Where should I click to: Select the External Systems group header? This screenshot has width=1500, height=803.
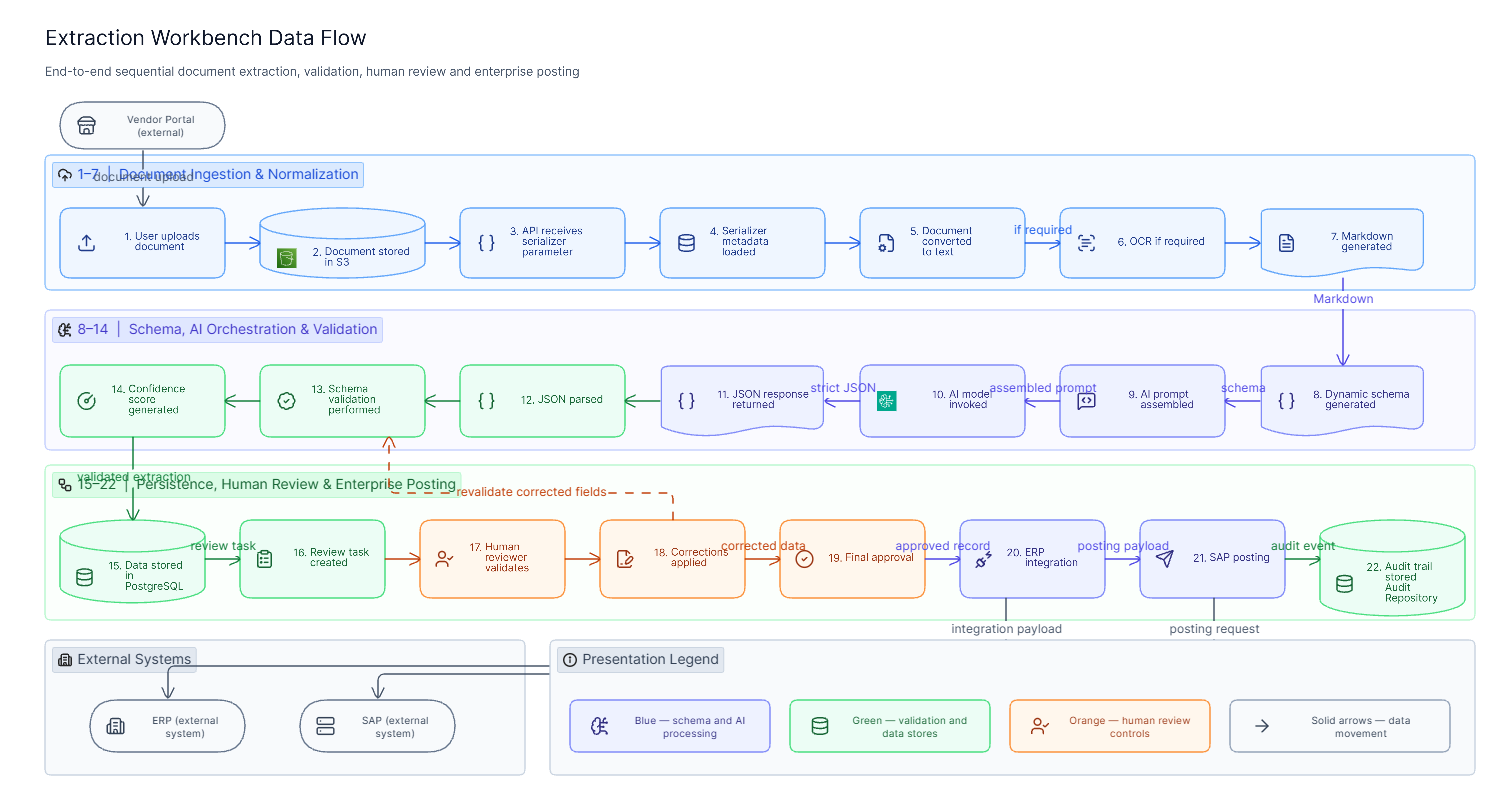point(124,660)
